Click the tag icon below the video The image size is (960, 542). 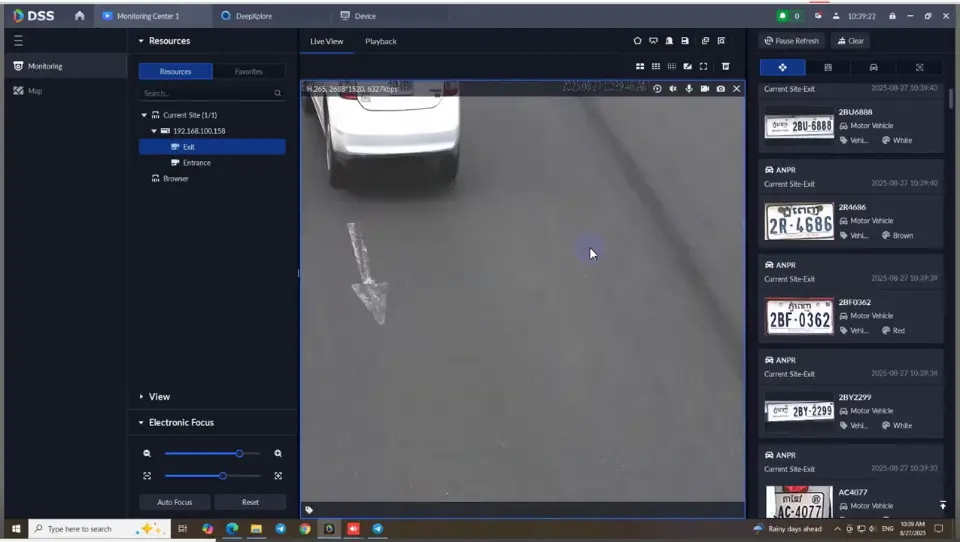(309, 510)
